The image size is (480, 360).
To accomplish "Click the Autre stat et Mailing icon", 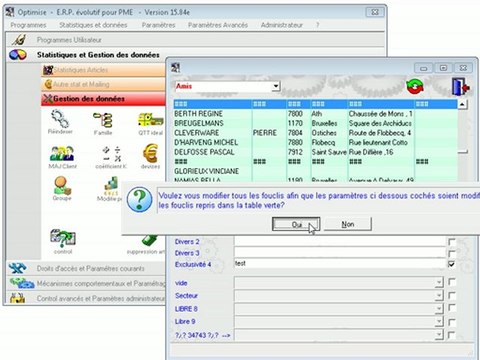I will click(48, 84).
